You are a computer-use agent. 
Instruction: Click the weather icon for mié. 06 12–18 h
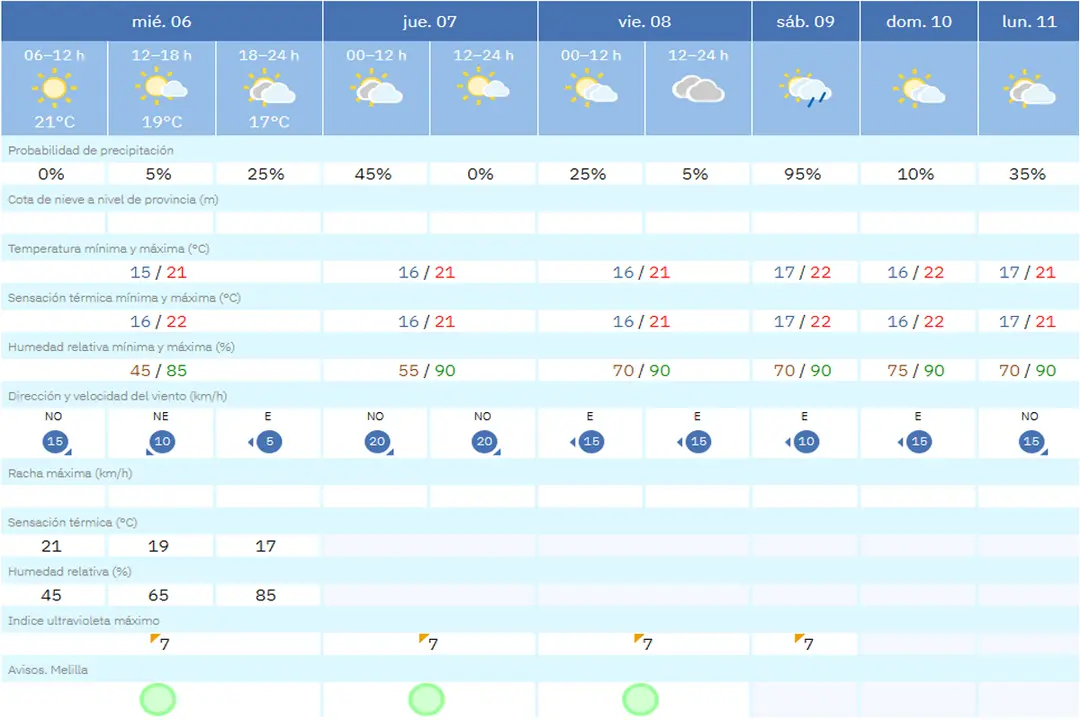162,88
